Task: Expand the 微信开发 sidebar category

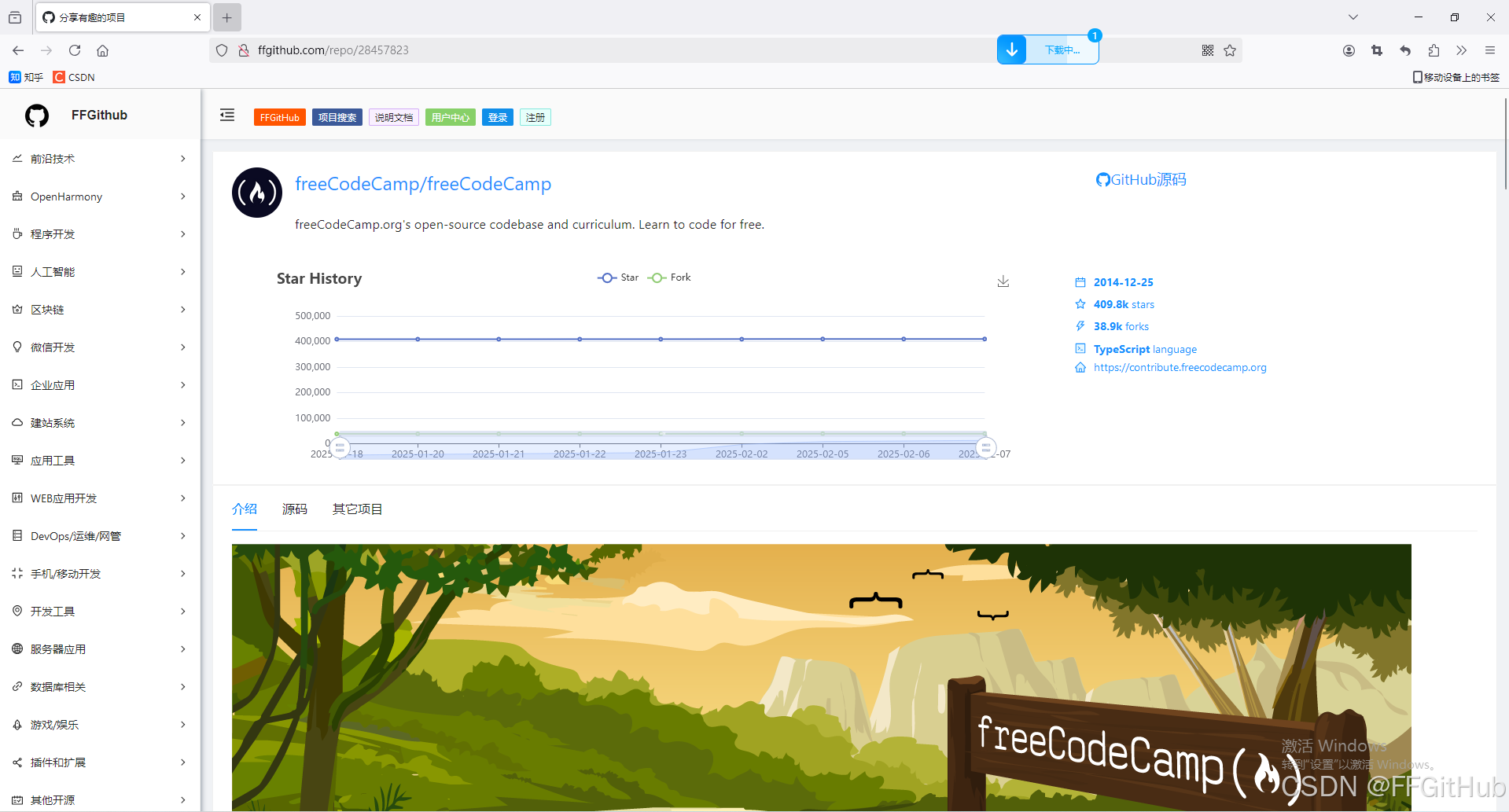Action: 100,347
